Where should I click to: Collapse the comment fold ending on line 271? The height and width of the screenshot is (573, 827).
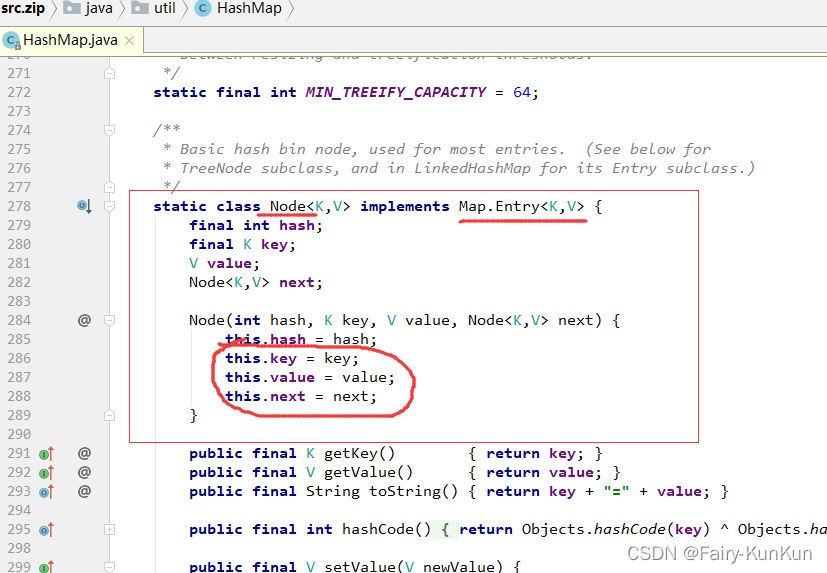pos(110,73)
